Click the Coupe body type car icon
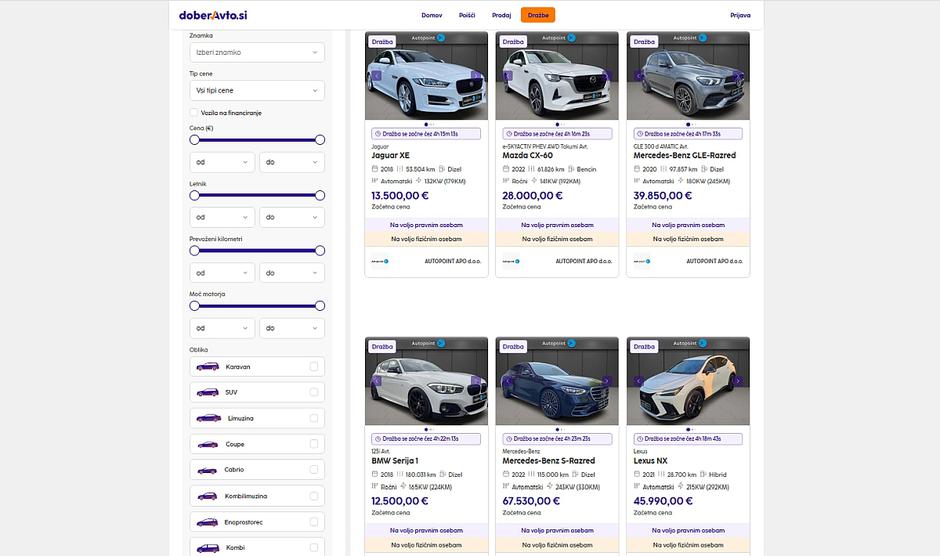The image size is (940, 556). [x=208, y=444]
